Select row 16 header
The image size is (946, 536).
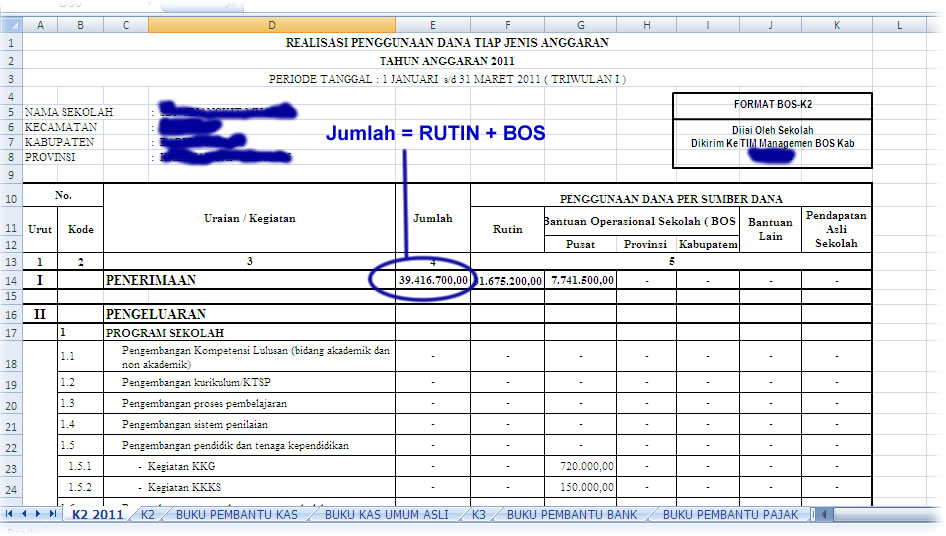point(11,314)
